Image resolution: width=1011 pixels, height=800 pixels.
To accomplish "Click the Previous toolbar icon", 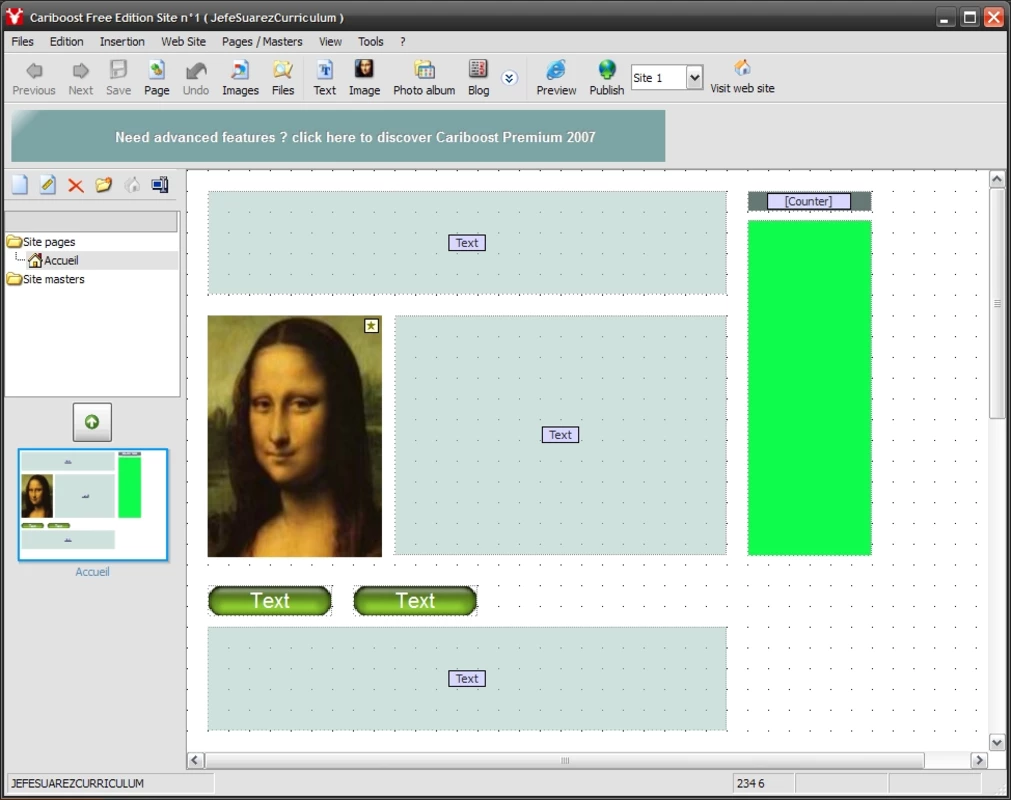I will pyautogui.click(x=34, y=77).
